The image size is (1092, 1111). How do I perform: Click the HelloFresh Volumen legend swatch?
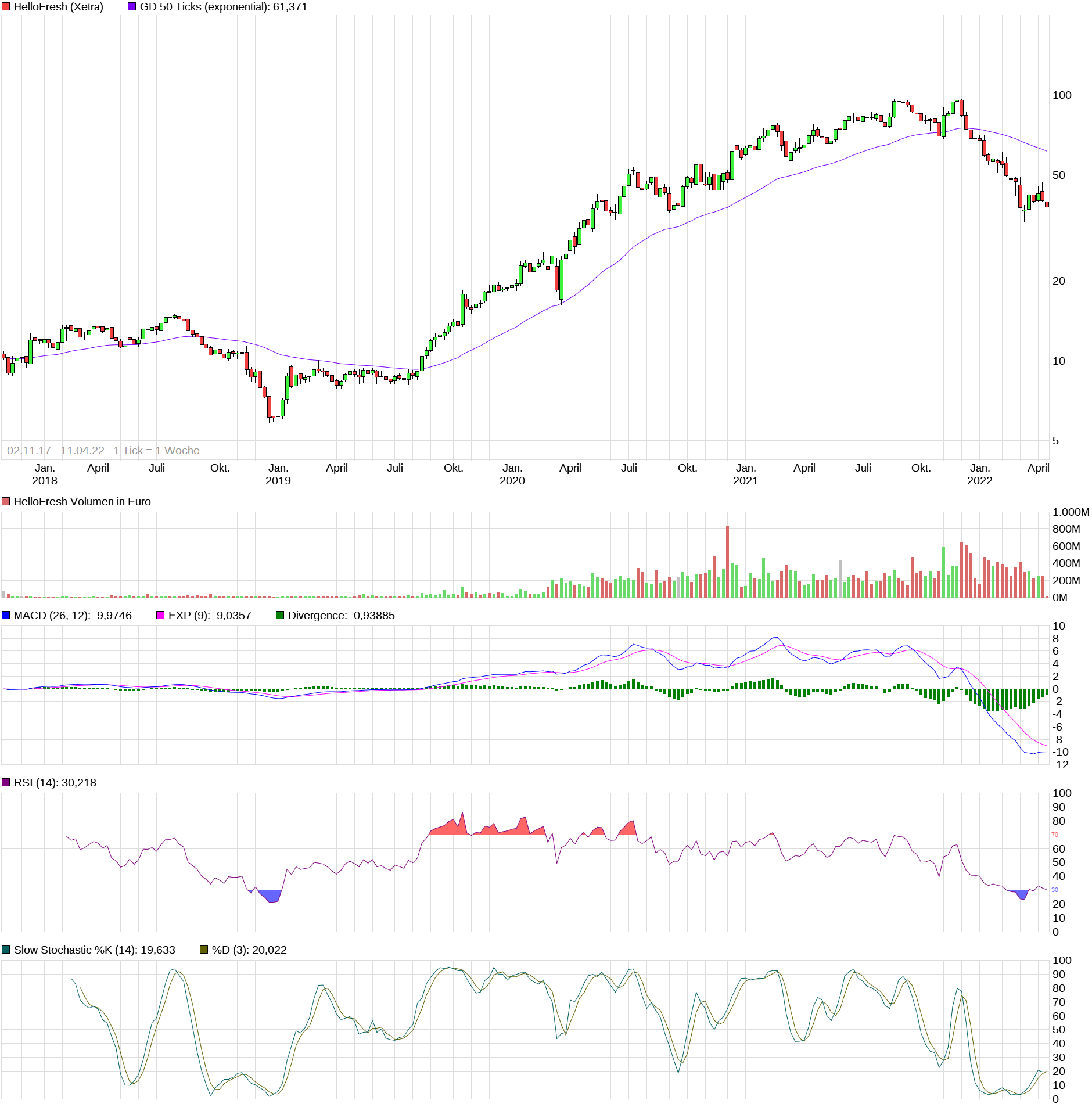click(x=6, y=502)
